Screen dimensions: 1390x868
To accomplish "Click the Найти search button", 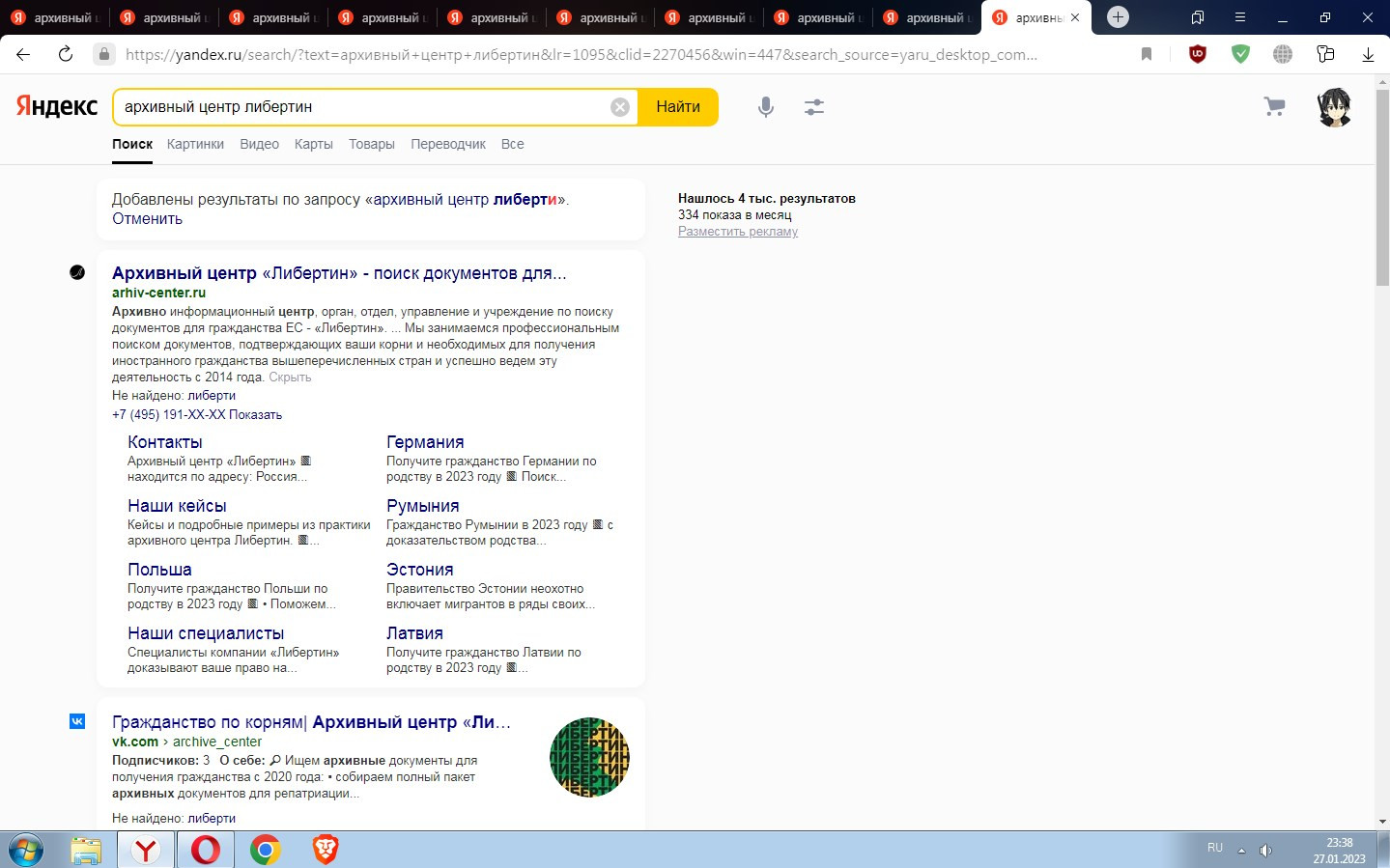I will (x=678, y=107).
